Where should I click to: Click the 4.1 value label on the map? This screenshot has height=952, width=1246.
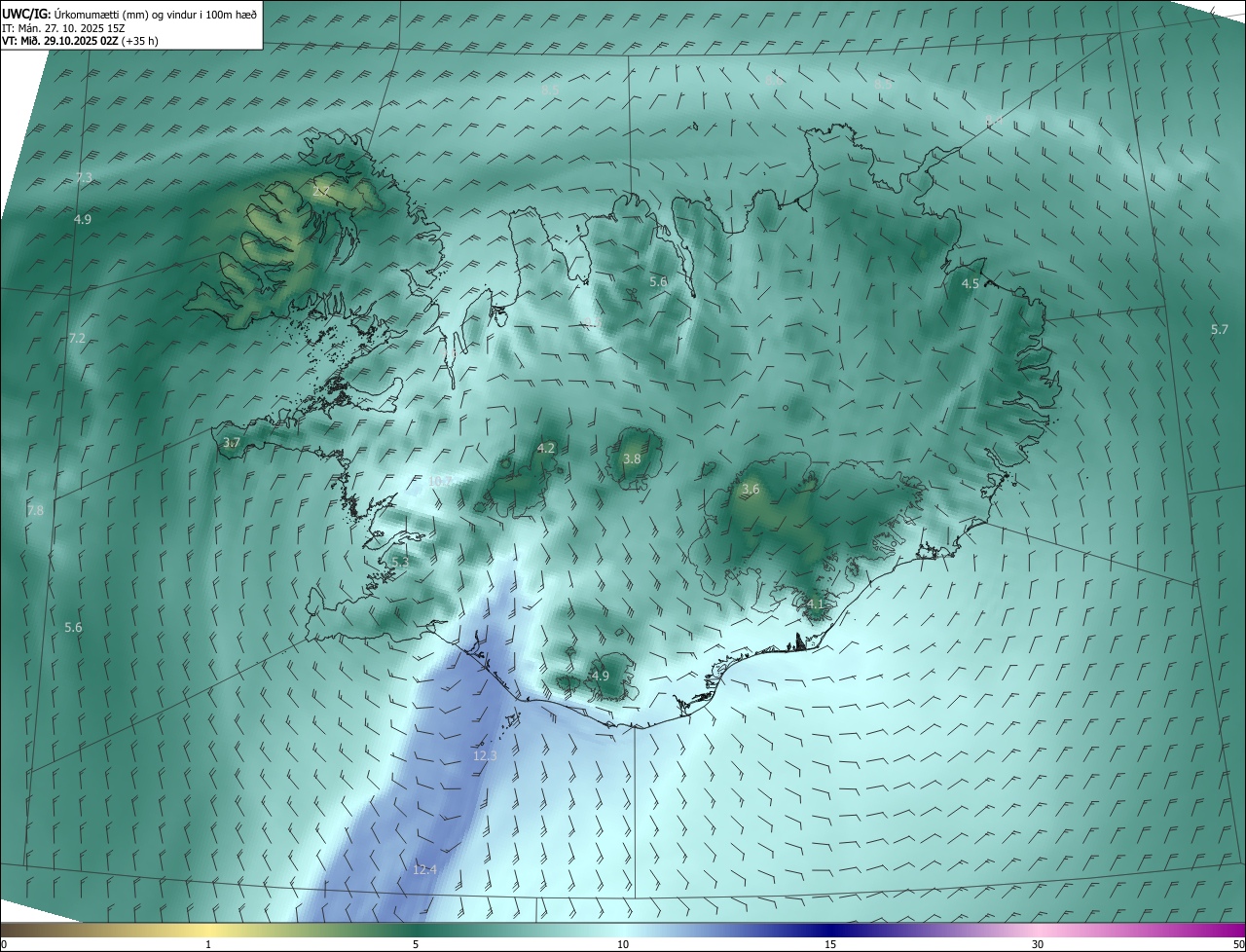coord(815,604)
